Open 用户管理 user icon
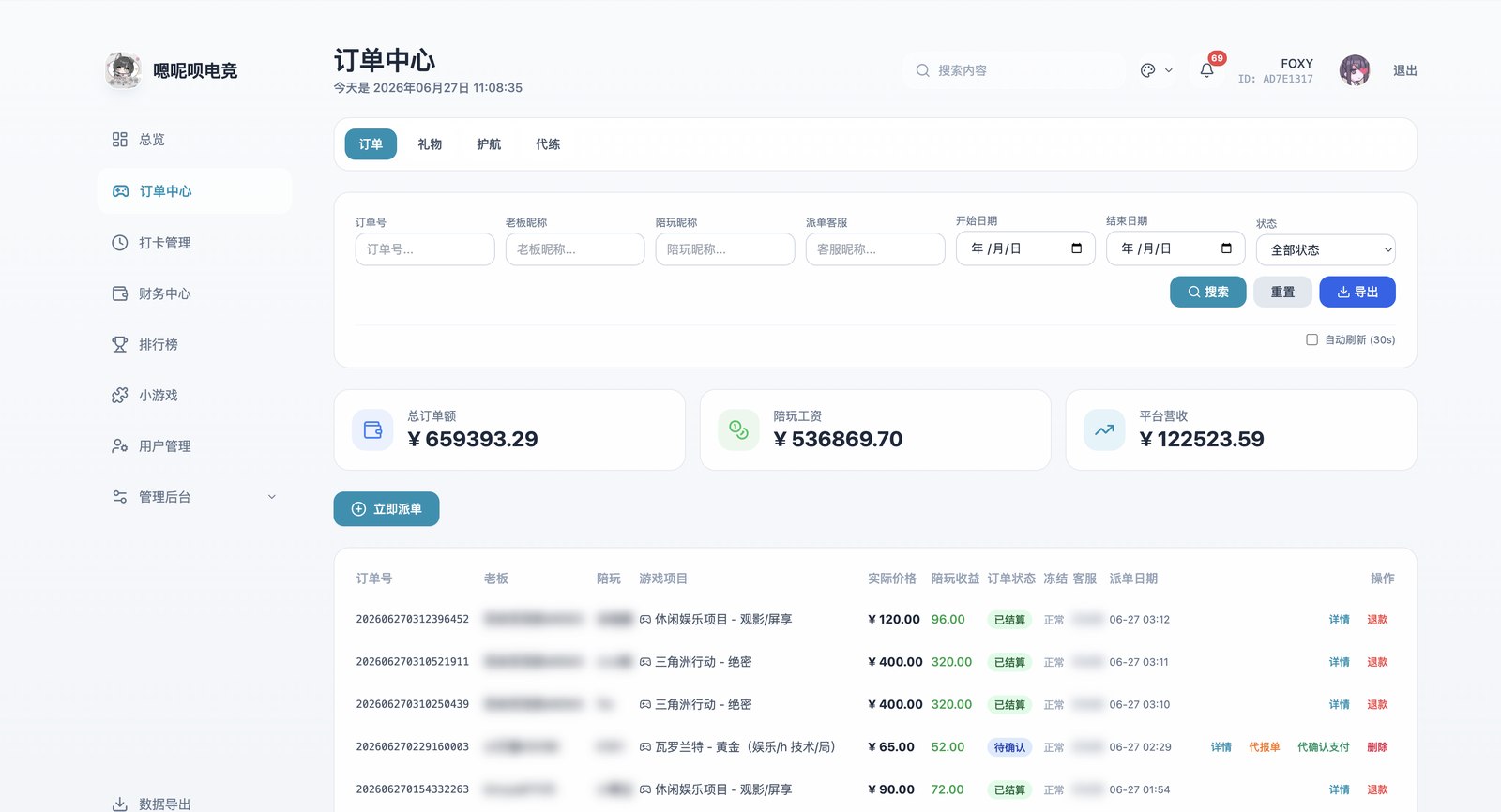Image resolution: width=1501 pixels, height=812 pixels. [120, 446]
